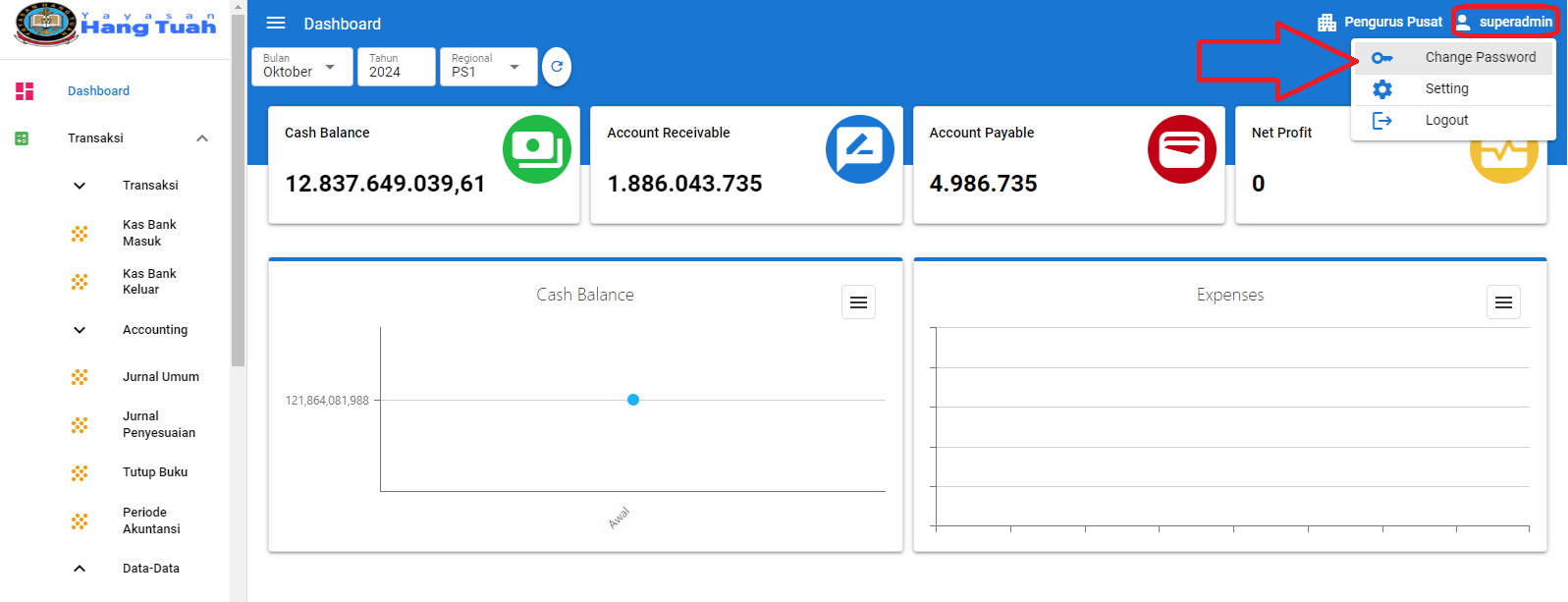Toggle the Data-Data submenu chevron
This screenshot has width=1568, height=602.
pos(80,569)
